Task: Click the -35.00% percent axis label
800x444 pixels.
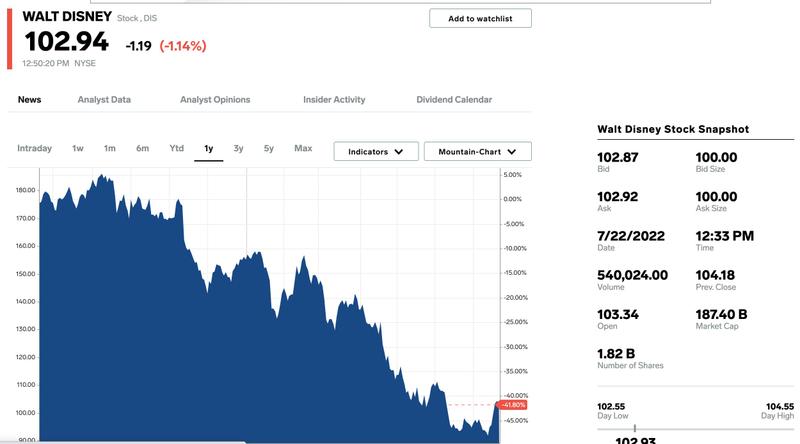Action: [516, 371]
